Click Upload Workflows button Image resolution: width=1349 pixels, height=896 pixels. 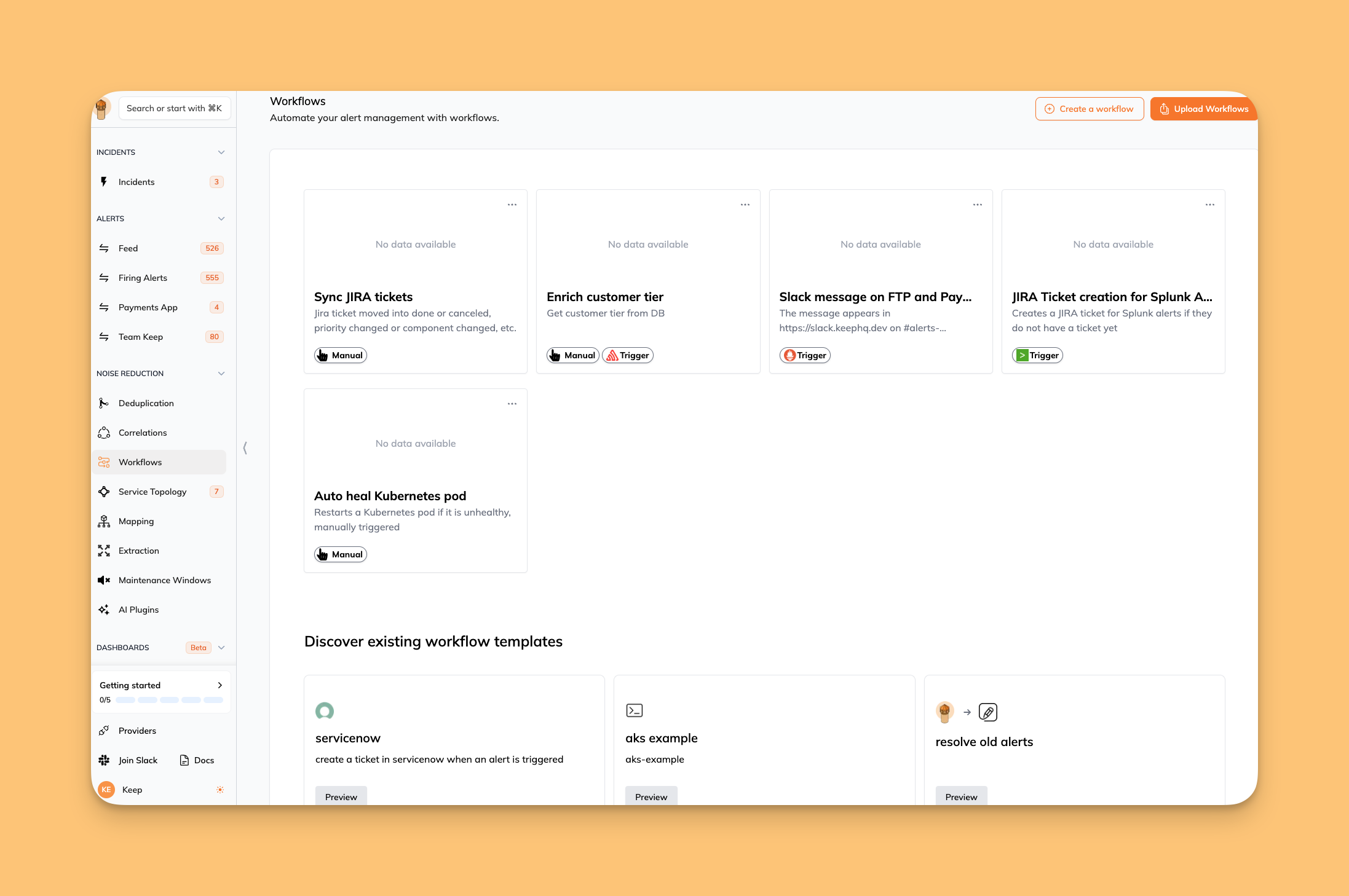click(1203, 109)
